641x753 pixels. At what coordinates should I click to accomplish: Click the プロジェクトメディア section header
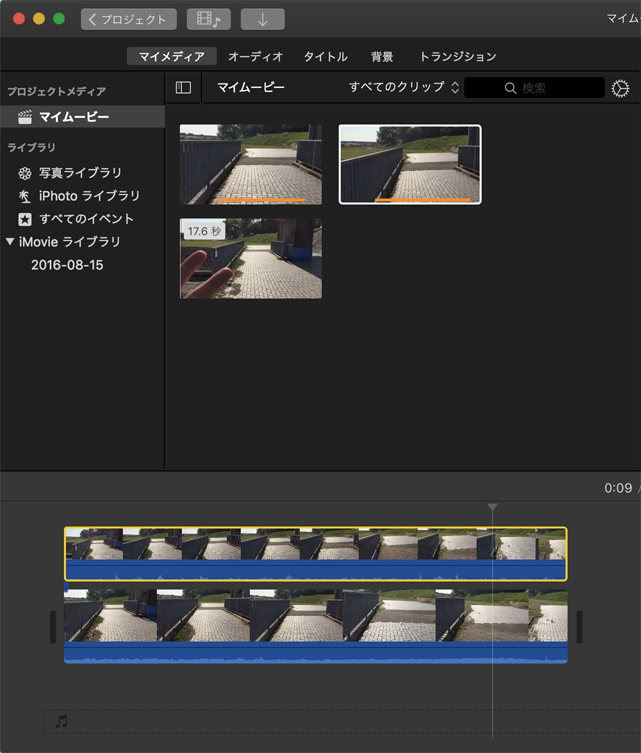pyautogui.click(x=56, y=91)
